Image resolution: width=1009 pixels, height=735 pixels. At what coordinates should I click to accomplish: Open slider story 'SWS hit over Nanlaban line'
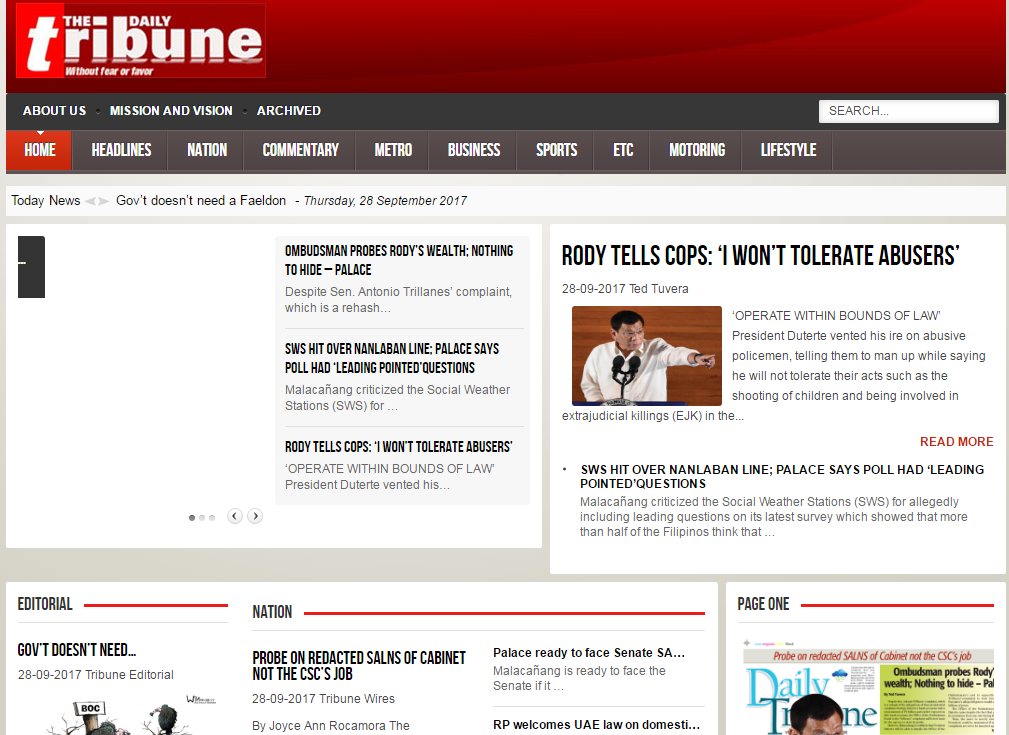click(x=392, y=358)
